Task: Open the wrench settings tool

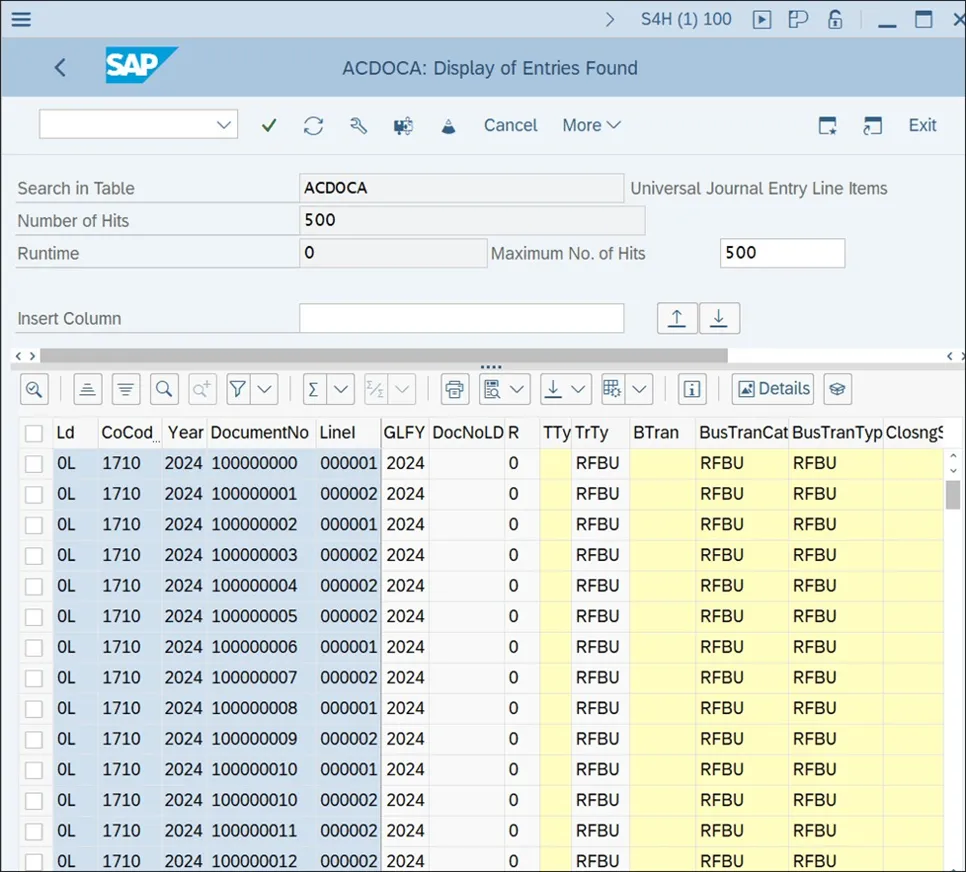Action: click(358, 126)
